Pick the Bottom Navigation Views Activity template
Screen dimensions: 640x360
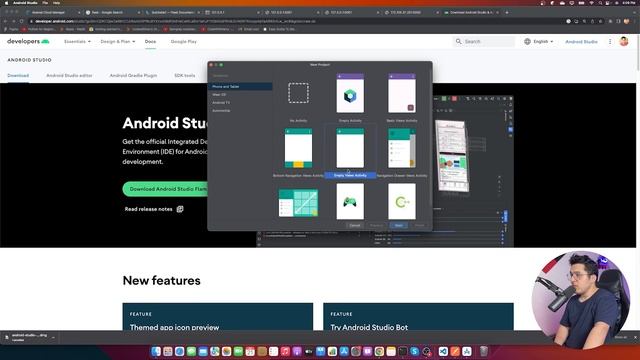(x=298, y=148)
